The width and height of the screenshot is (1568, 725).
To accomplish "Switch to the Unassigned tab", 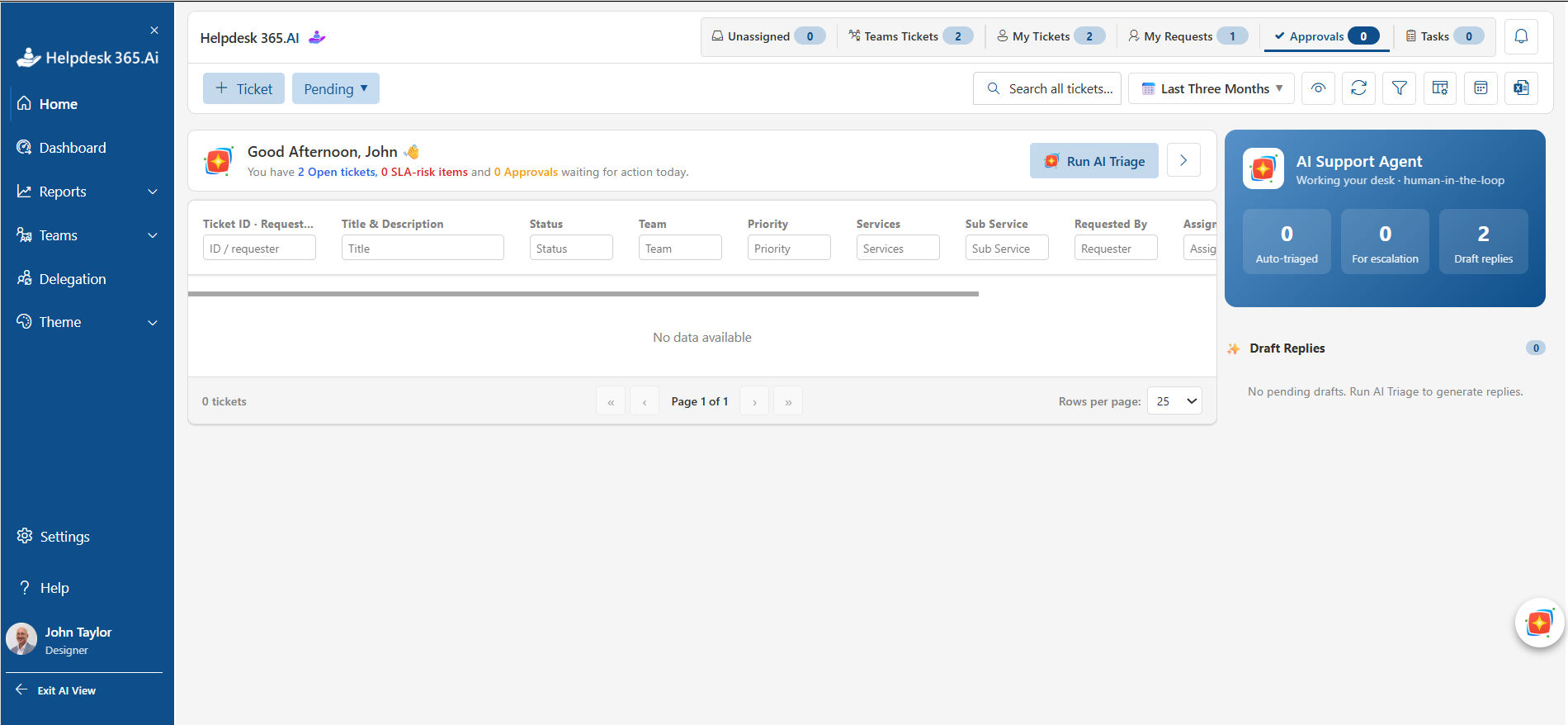I will pos(767,36).
